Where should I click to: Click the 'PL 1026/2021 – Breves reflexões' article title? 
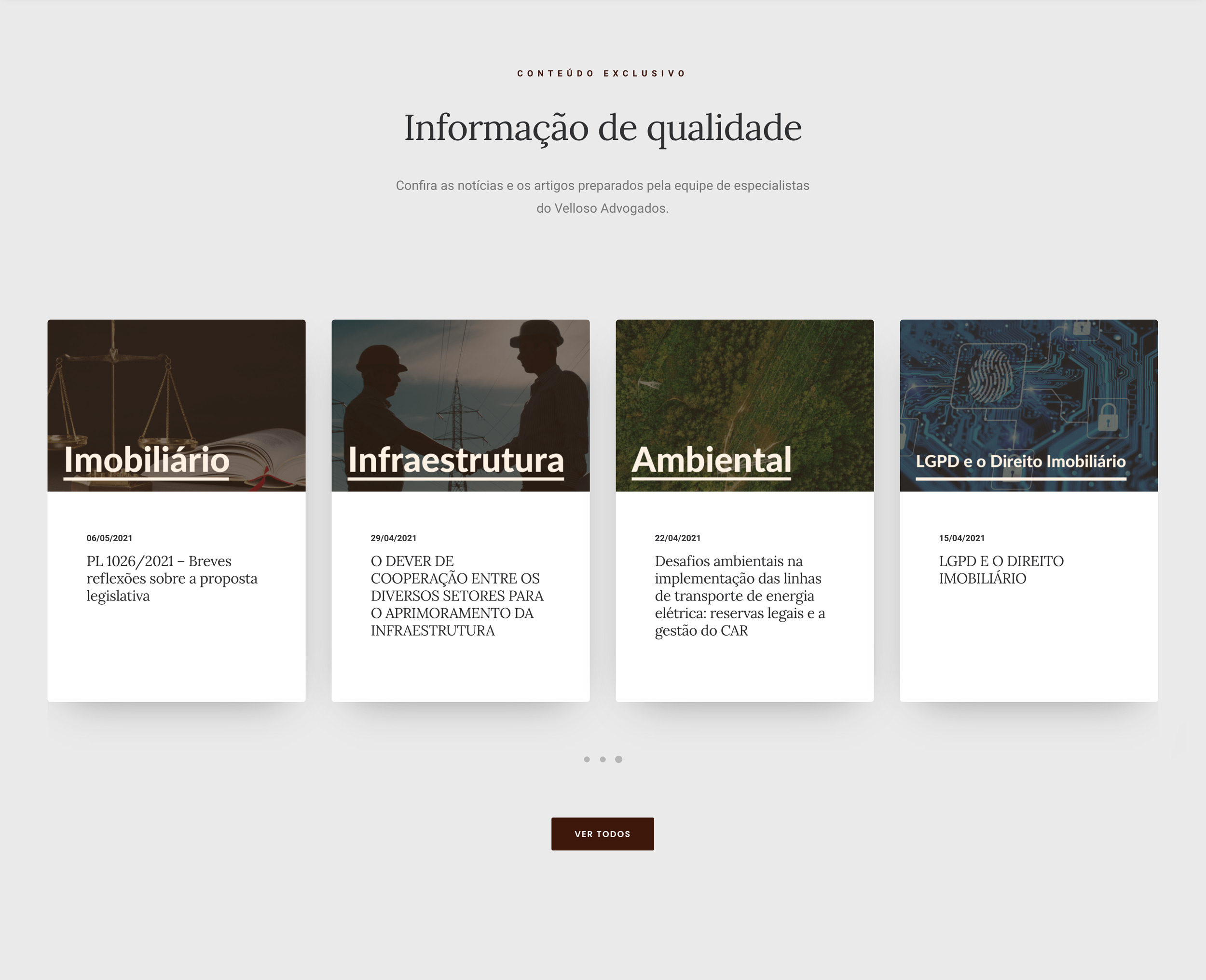(x=172, y=578)
